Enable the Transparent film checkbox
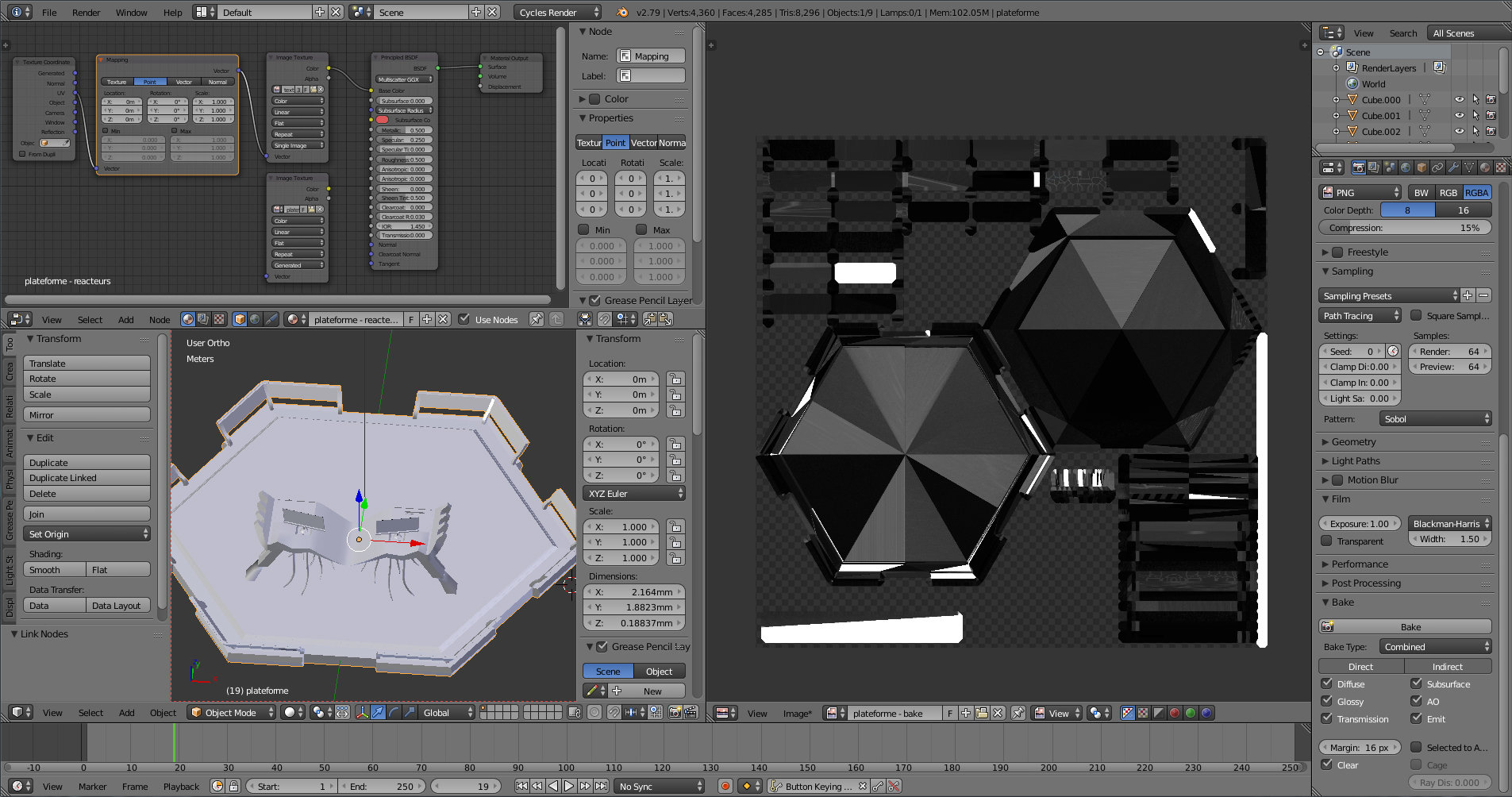1512x797 pixels. pos(1326,541)
